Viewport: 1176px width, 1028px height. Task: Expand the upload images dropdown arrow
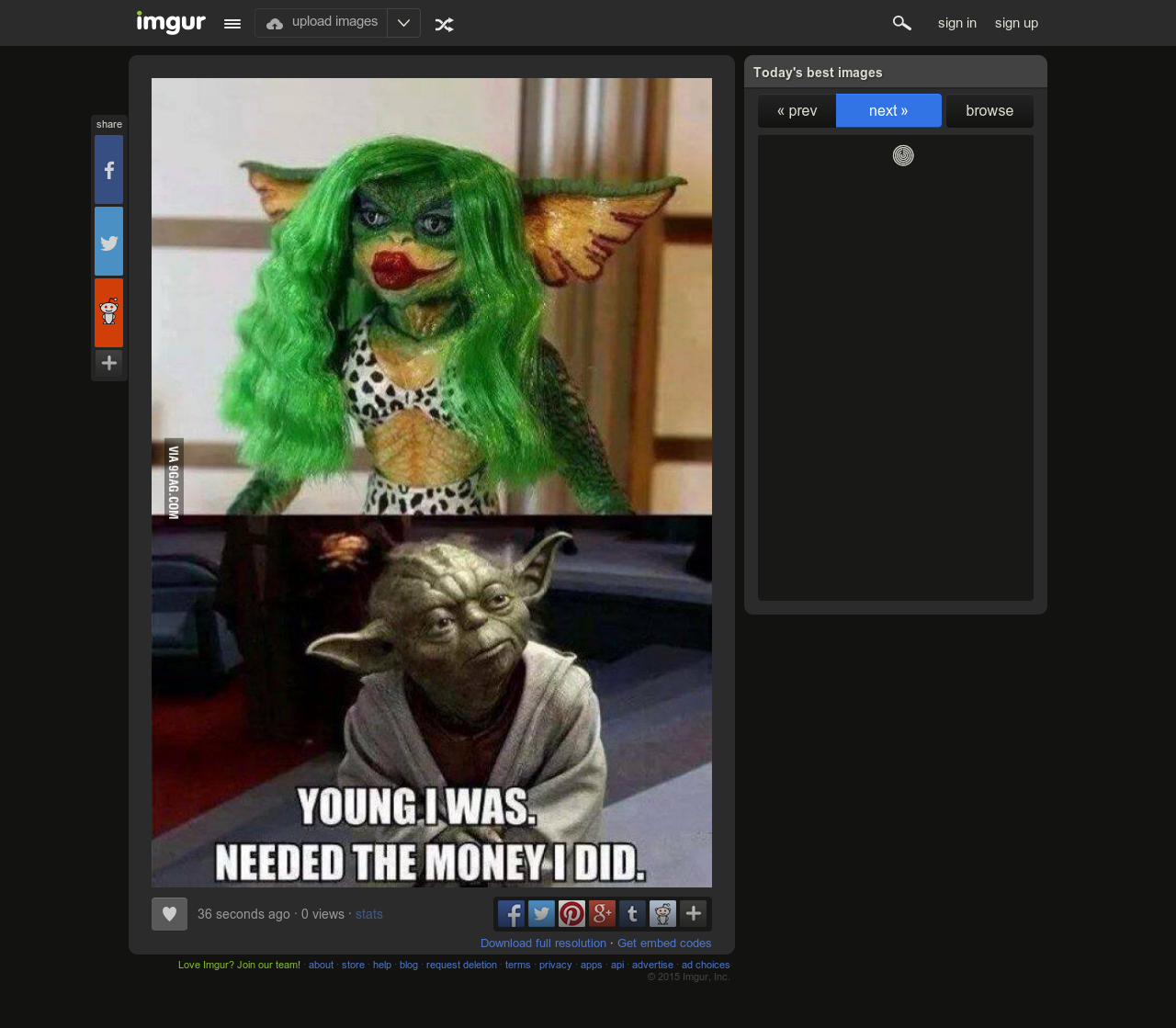(403, 23)
